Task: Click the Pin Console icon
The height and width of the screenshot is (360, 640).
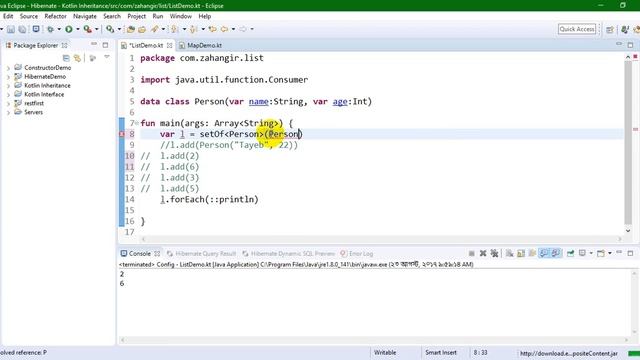Action: (570, 253)
